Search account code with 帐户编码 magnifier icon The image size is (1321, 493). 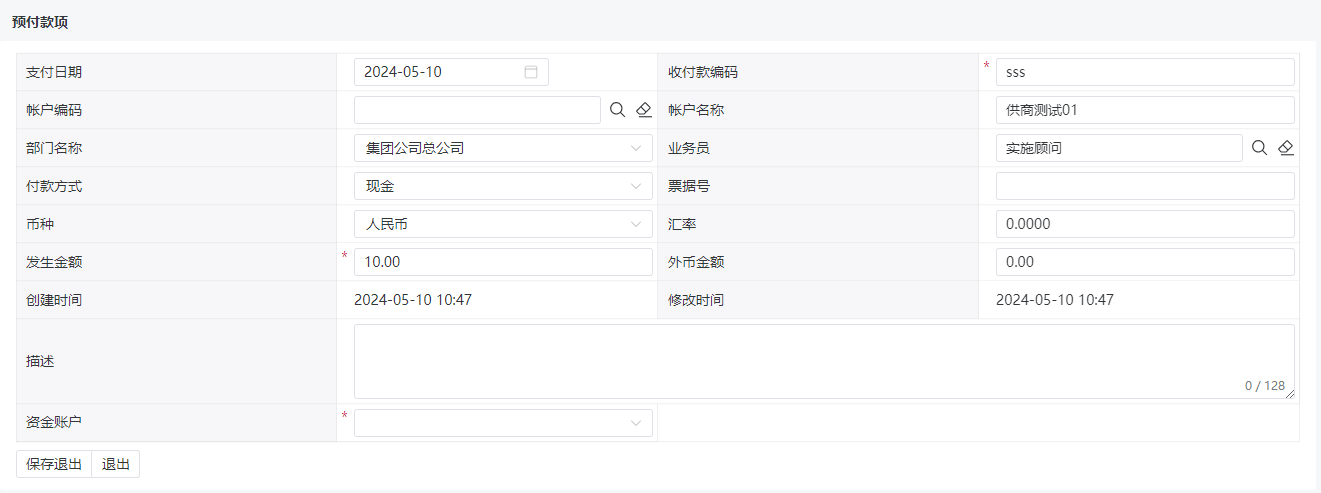[x=617, y=110]
